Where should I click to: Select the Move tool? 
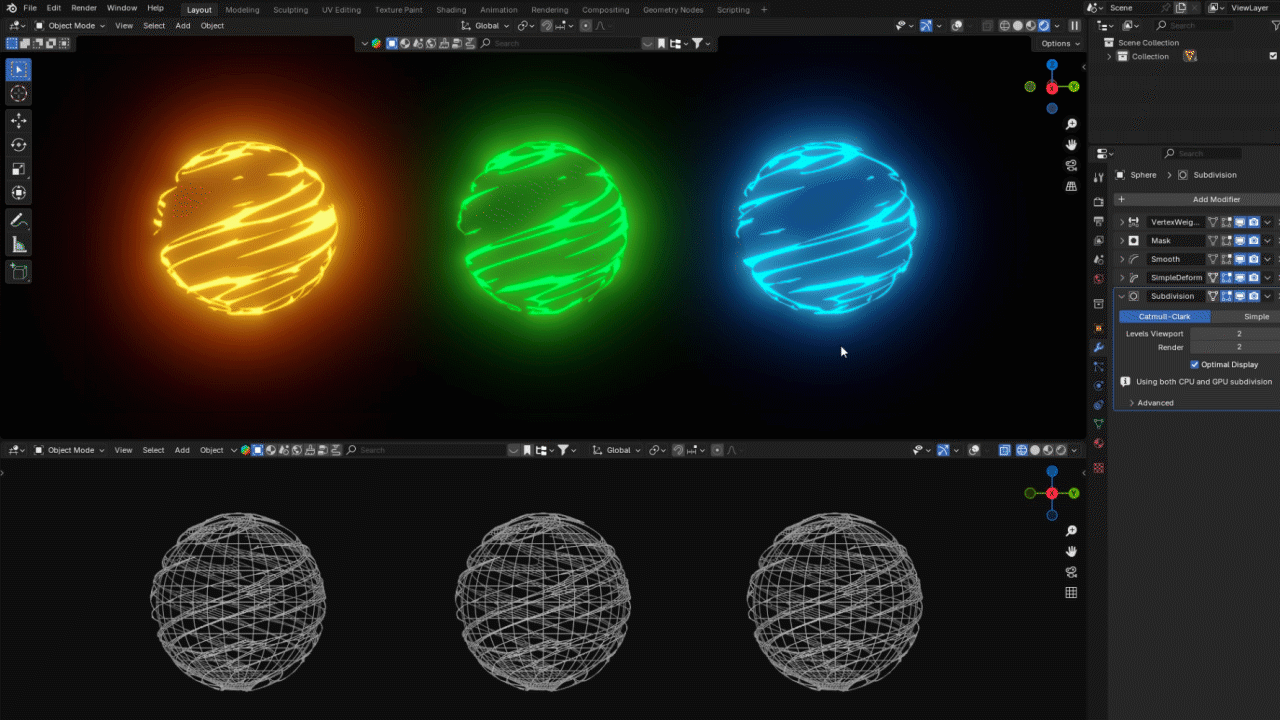[19, 120]
